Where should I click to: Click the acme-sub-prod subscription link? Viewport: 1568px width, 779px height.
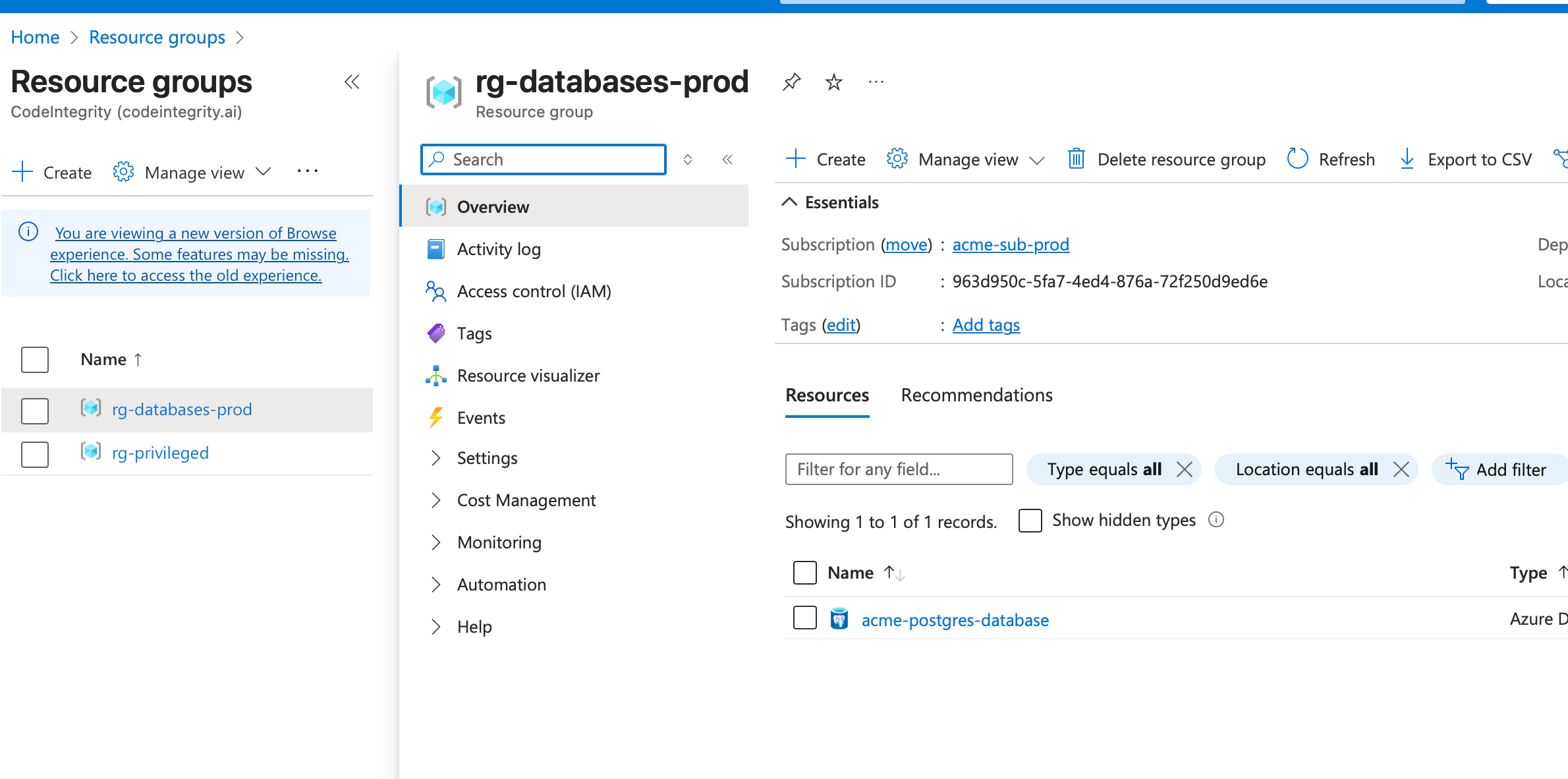pyautogui.click(x=1010, y=245)
